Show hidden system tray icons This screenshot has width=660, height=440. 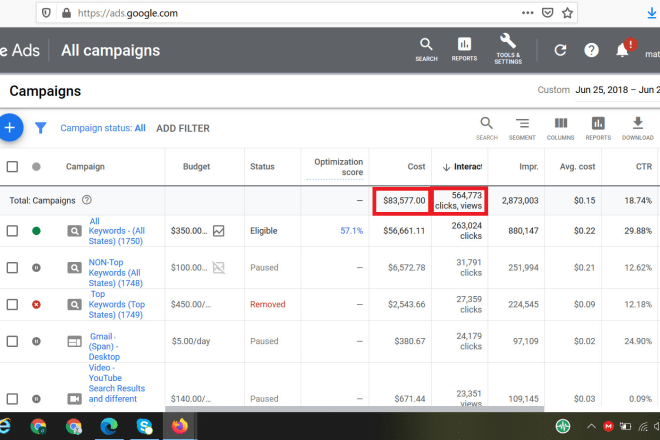click(x=591, y=427)
